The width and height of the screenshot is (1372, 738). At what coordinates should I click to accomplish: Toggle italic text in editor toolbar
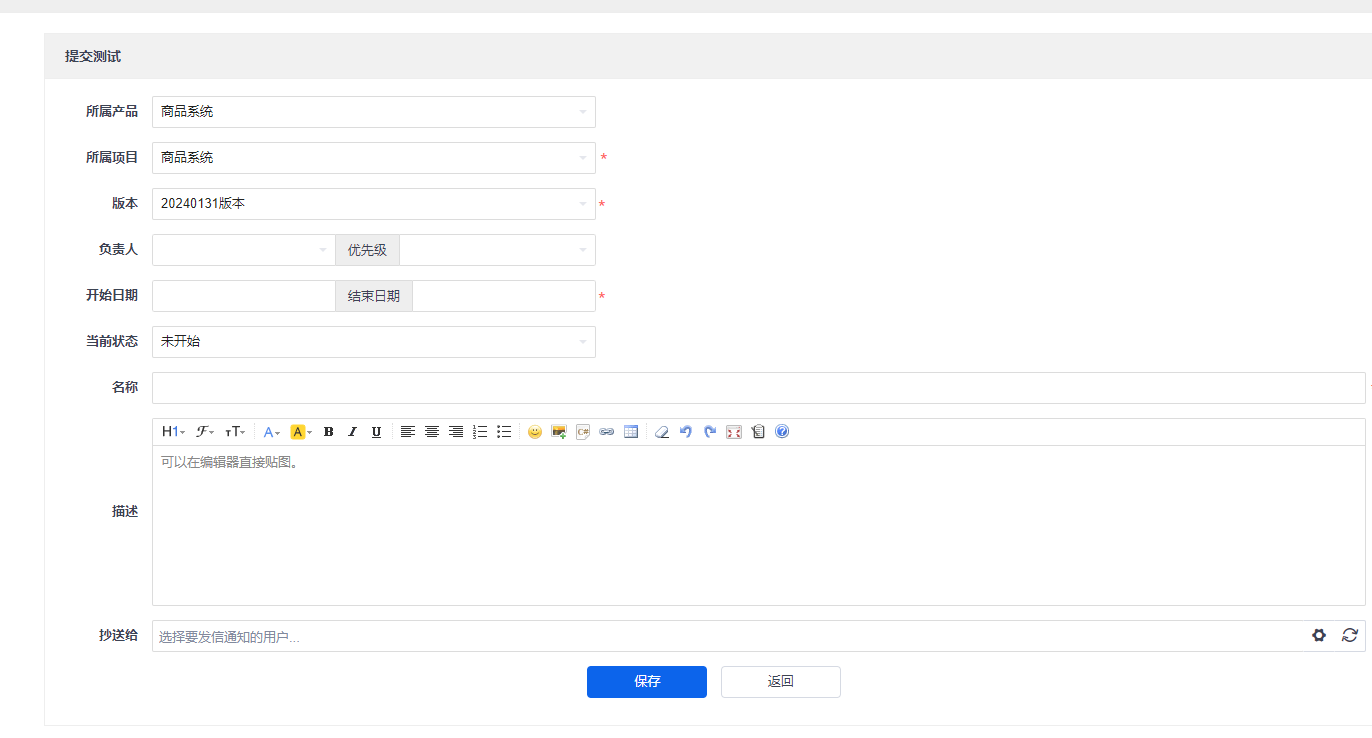[352, 432]
